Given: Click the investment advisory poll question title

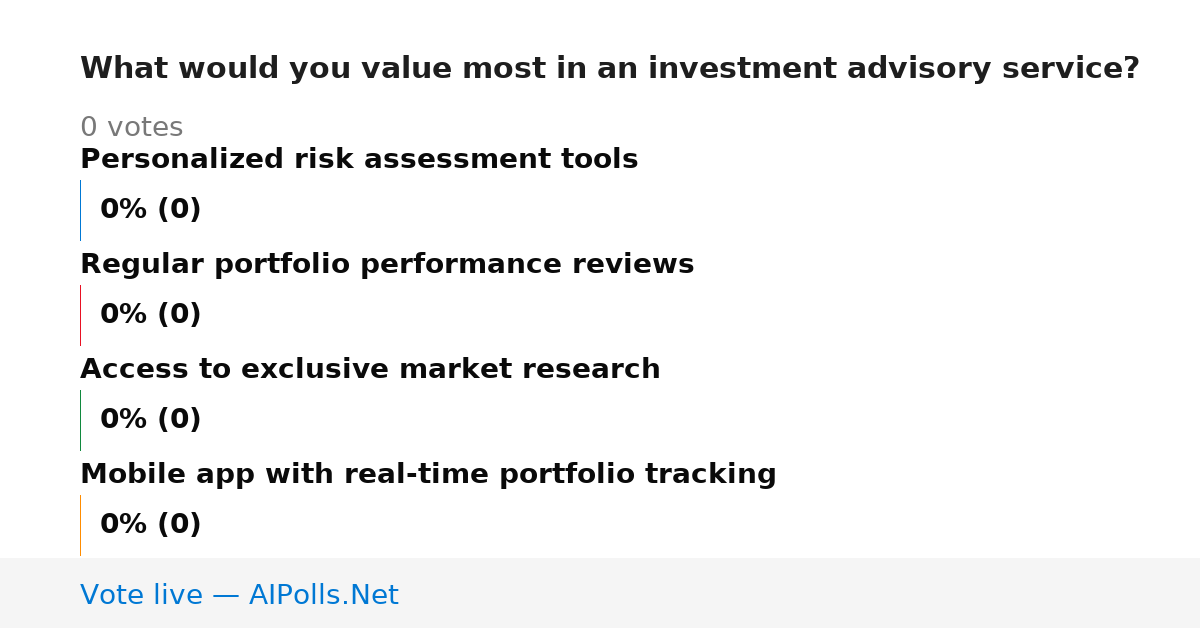Looking at the screenshot, I should click(x=610, y=69).
